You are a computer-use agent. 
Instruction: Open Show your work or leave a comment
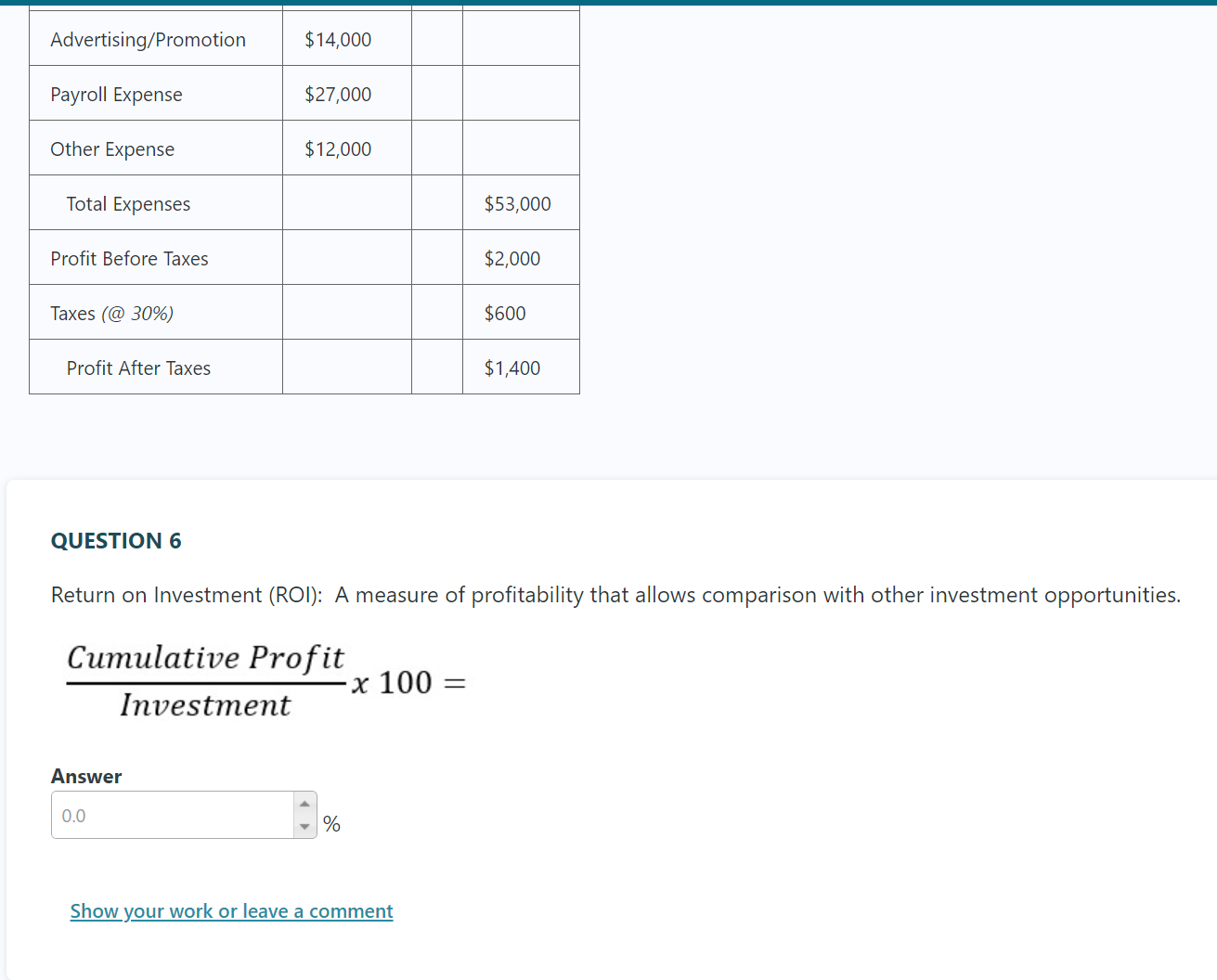pos(231,911)
